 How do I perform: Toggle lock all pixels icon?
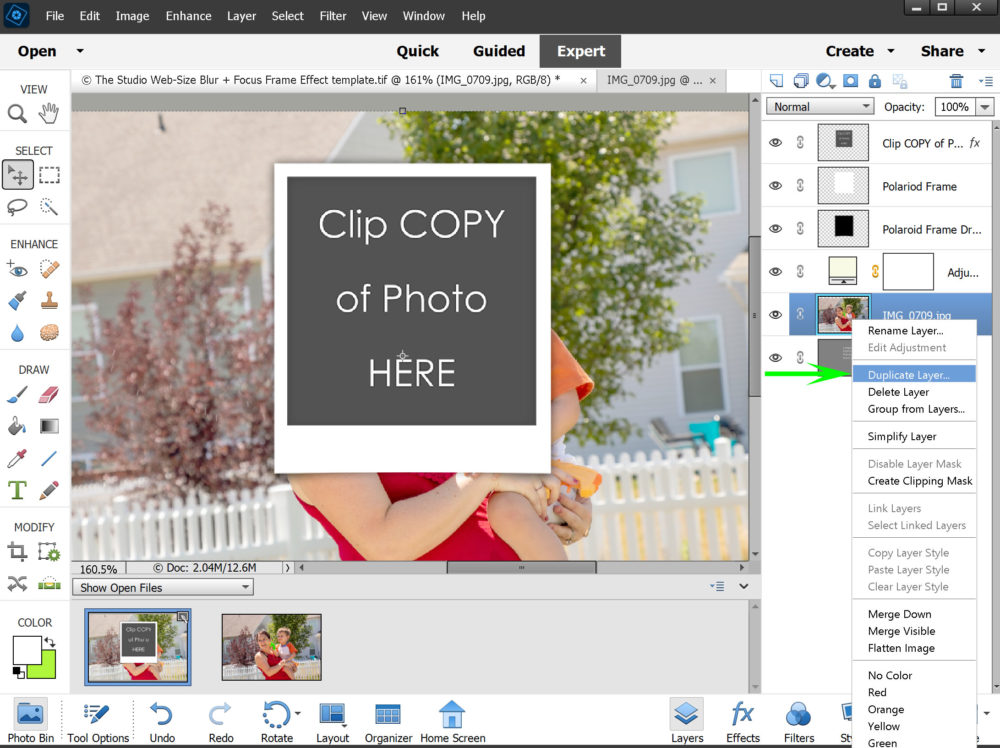click(x=875, y=81)
